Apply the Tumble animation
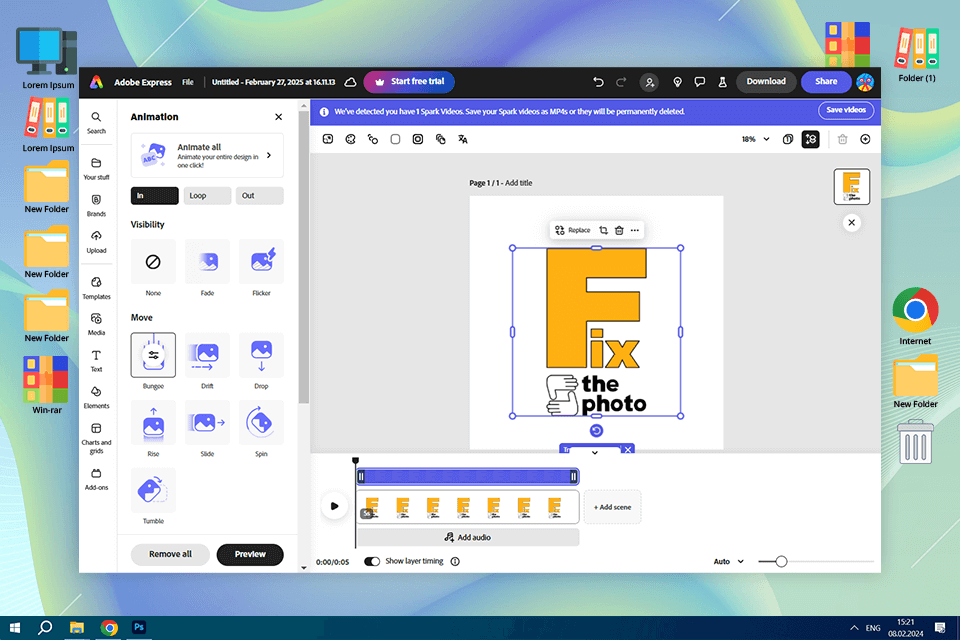The width and height of the screenshot is (960, 640). (153, 490)
